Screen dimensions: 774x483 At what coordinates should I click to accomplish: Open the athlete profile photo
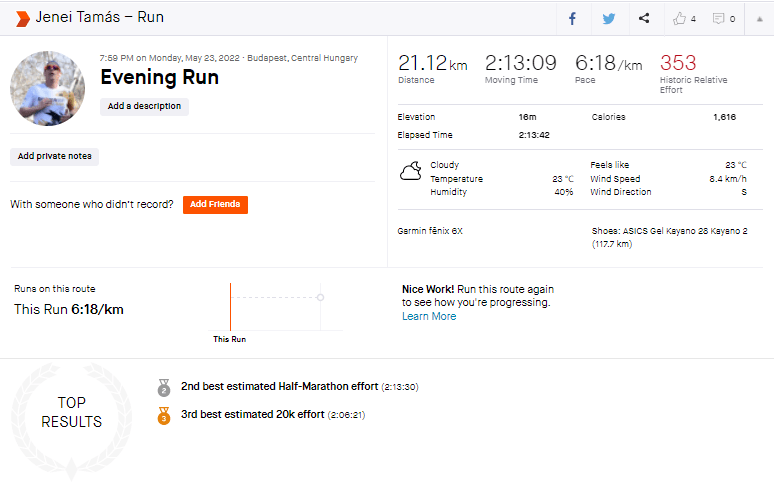(47, 88)
